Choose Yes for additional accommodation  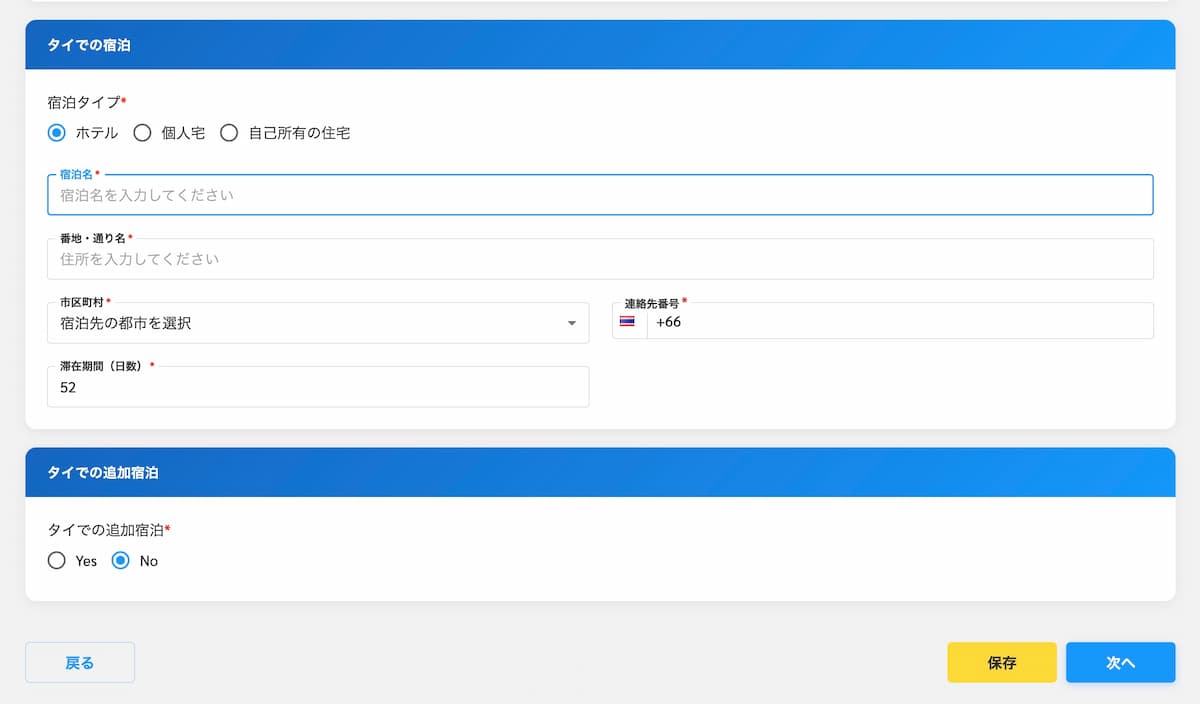point(57,561)
